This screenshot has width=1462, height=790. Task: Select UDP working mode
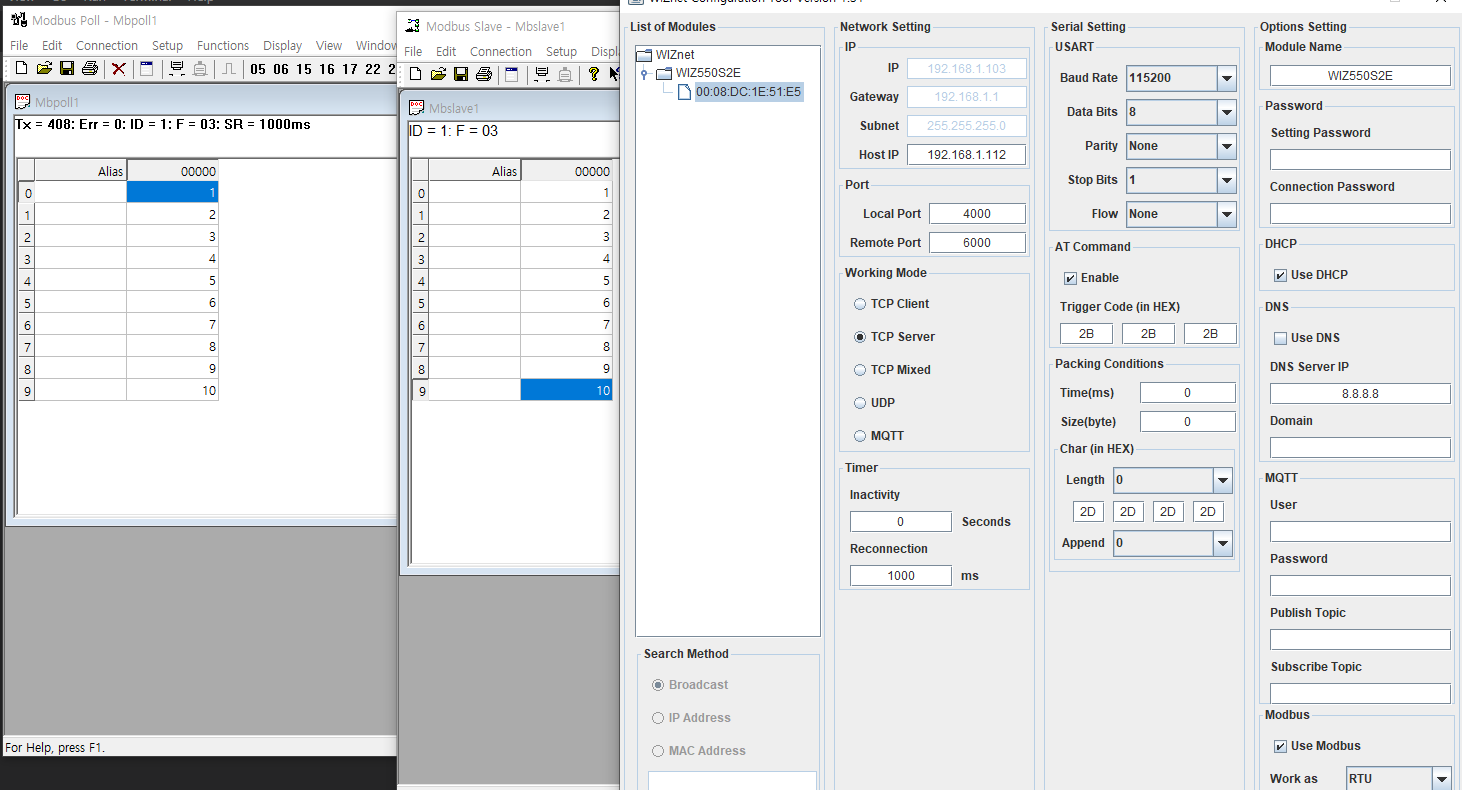point(860,403)
